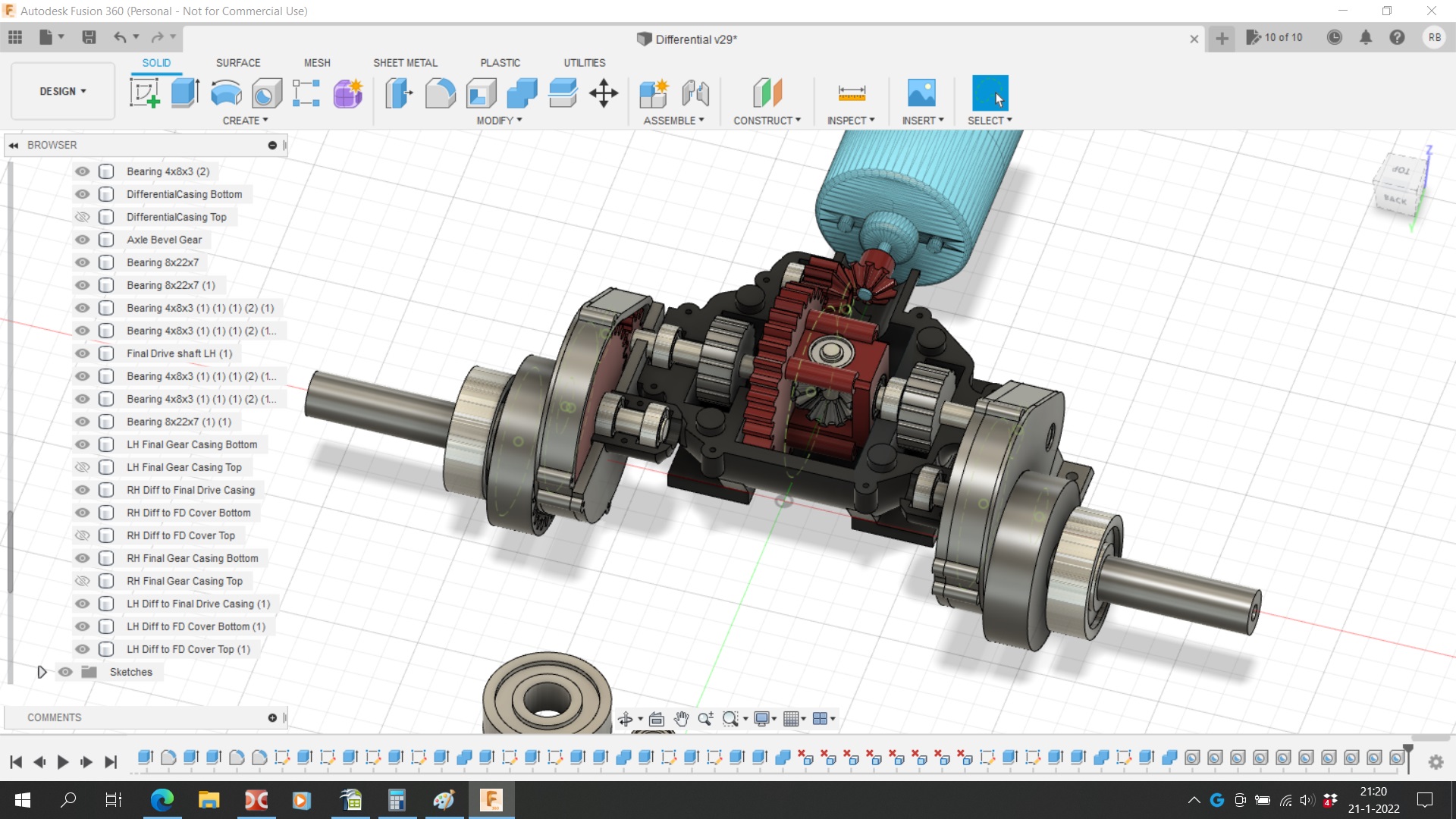
Task: Open File Explorer from taskbar
Action: (209, 800)
